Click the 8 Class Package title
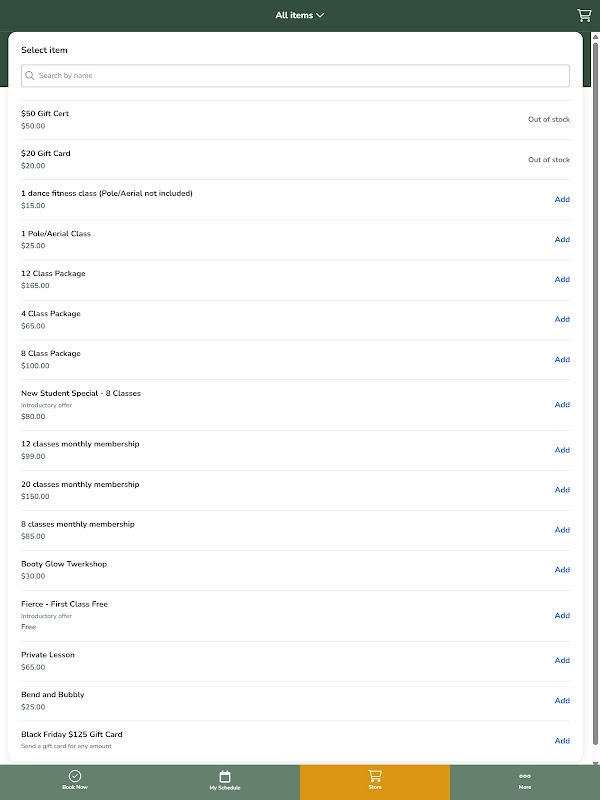 pyautogui.click(x=51, y=354)
